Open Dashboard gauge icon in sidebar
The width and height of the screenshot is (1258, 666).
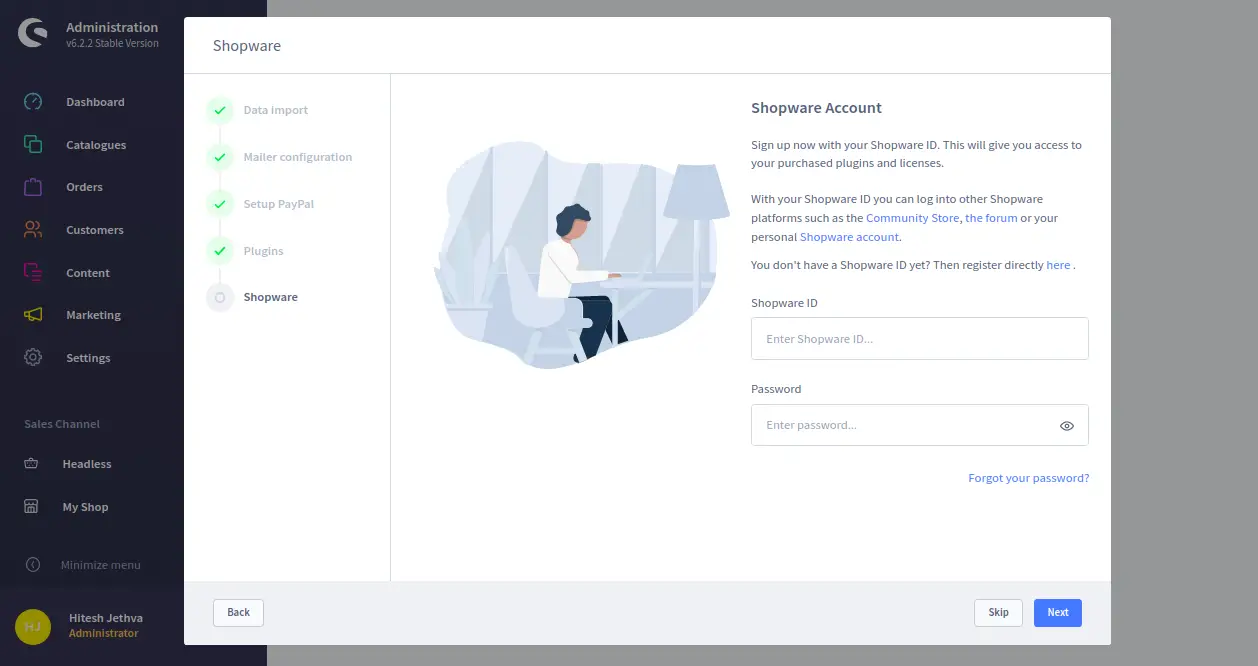pyautogui.click(x=33, y=102)
